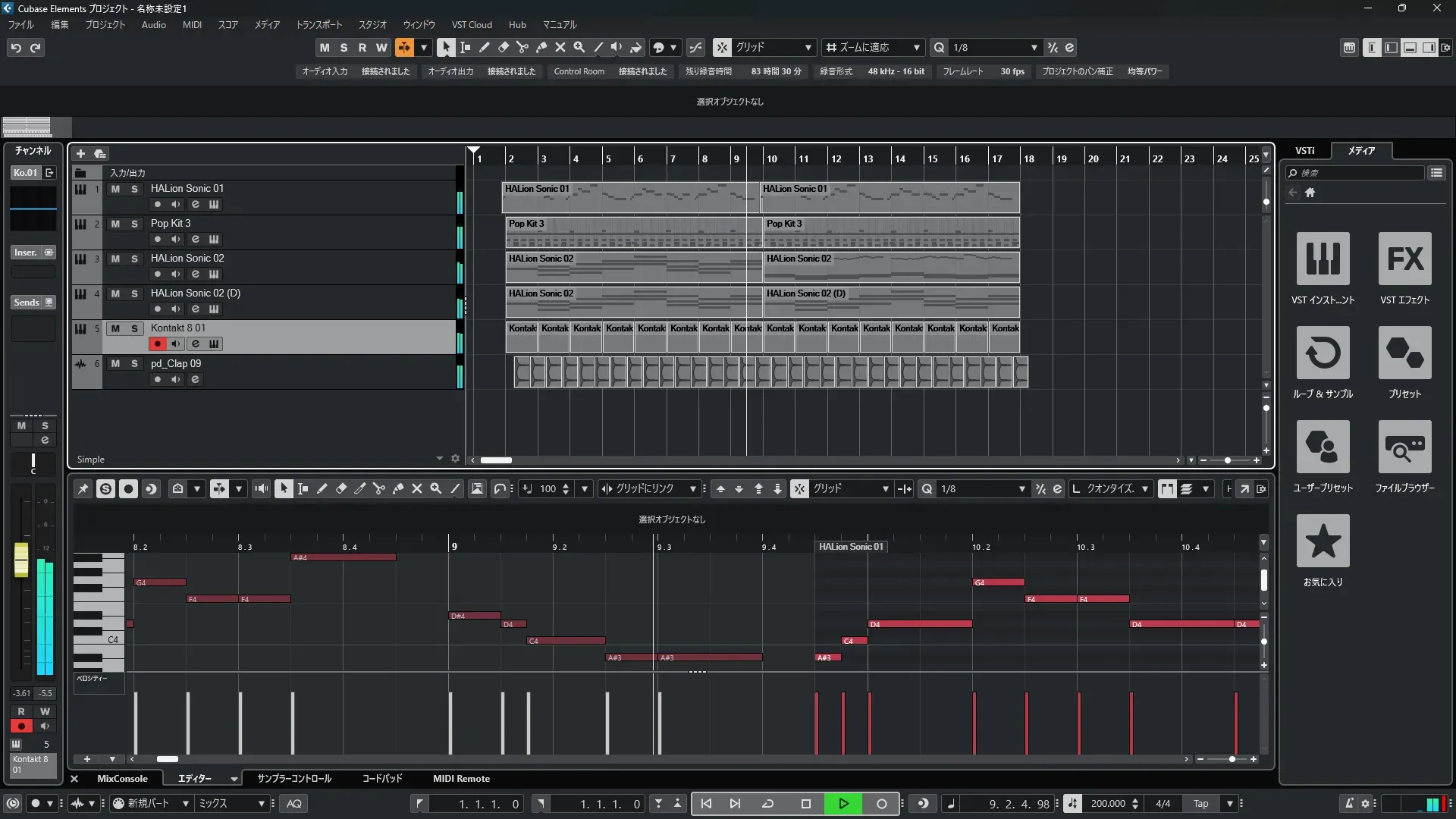Select Draw pencil tool in key editor
Screen dimensions: 1456x819
point(322,489)
